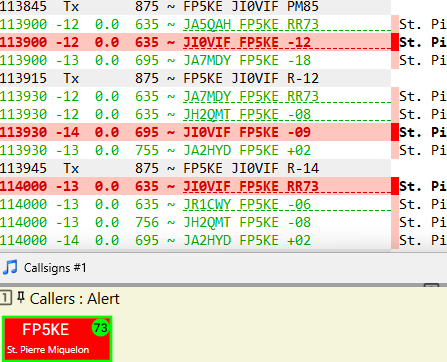Select decode JA5QAH FP5KE RR73
The width and height of the screenshot is (447, 362).
(195, 24)
